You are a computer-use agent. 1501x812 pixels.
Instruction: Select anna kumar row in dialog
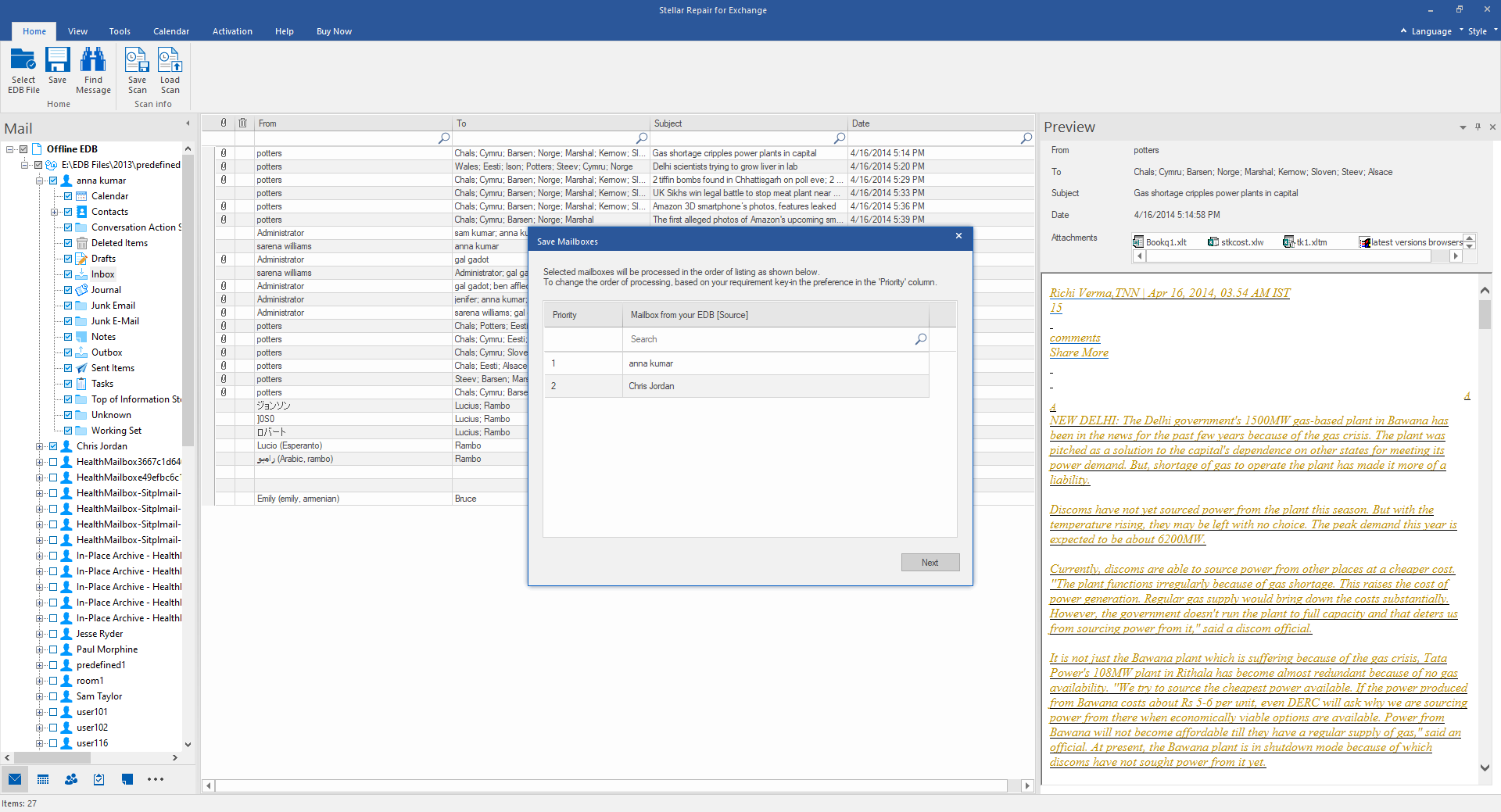click(736, 363)
